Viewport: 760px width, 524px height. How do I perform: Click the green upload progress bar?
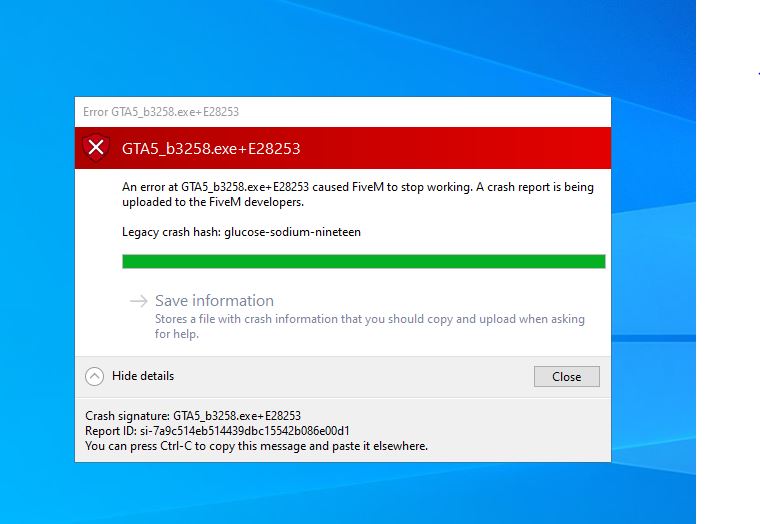point(364,261)
